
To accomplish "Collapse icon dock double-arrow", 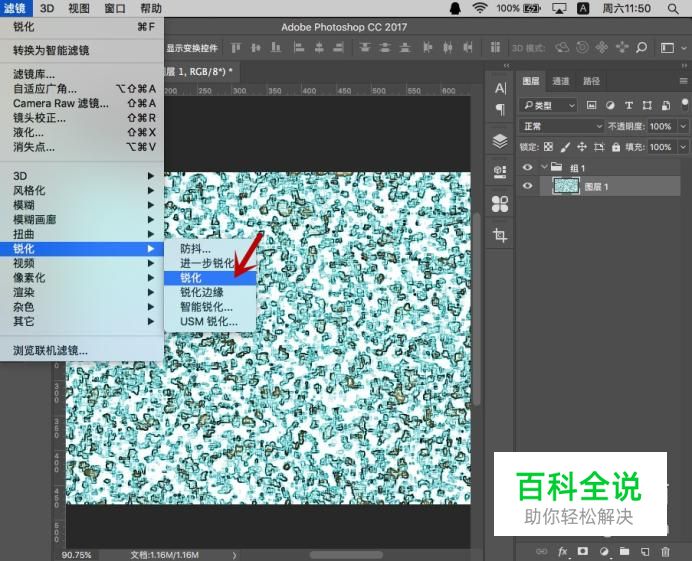I will click(x=507, y=65).
